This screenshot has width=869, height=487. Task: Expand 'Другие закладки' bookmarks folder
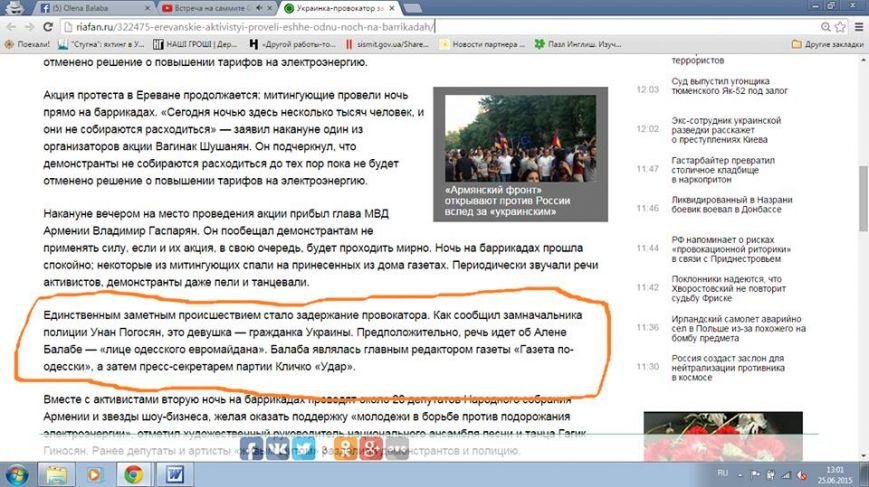(827, 44)
